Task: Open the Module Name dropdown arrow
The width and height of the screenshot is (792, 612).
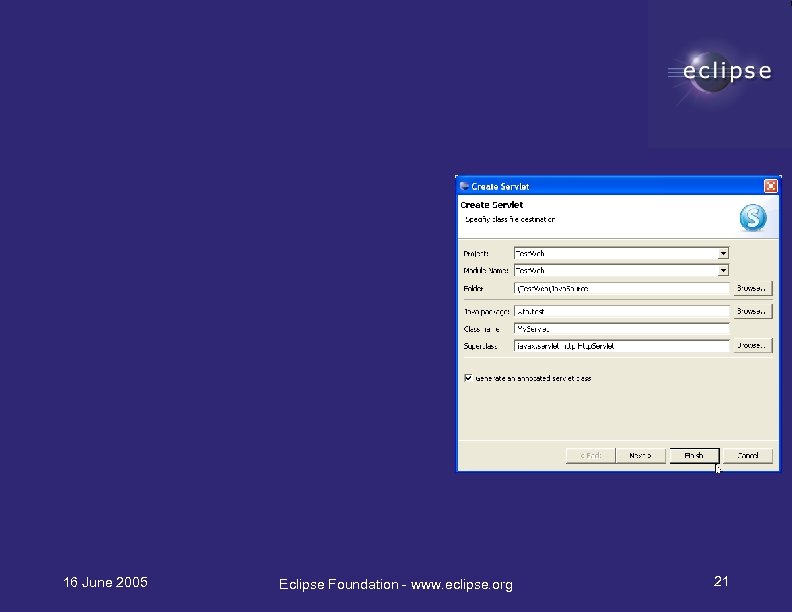Action: [723, 270]
